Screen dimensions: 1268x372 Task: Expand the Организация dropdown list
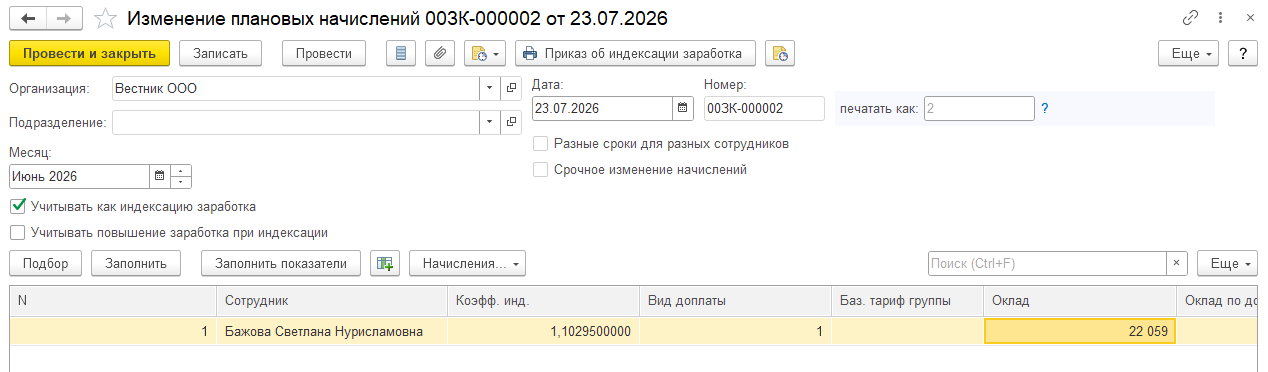[490, 88]
